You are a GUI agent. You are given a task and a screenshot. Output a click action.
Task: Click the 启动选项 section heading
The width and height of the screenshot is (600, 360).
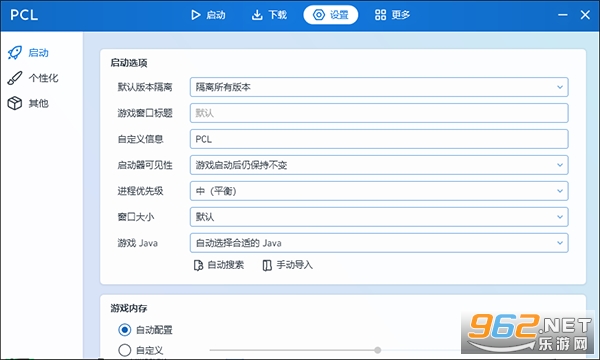(129, 63)
